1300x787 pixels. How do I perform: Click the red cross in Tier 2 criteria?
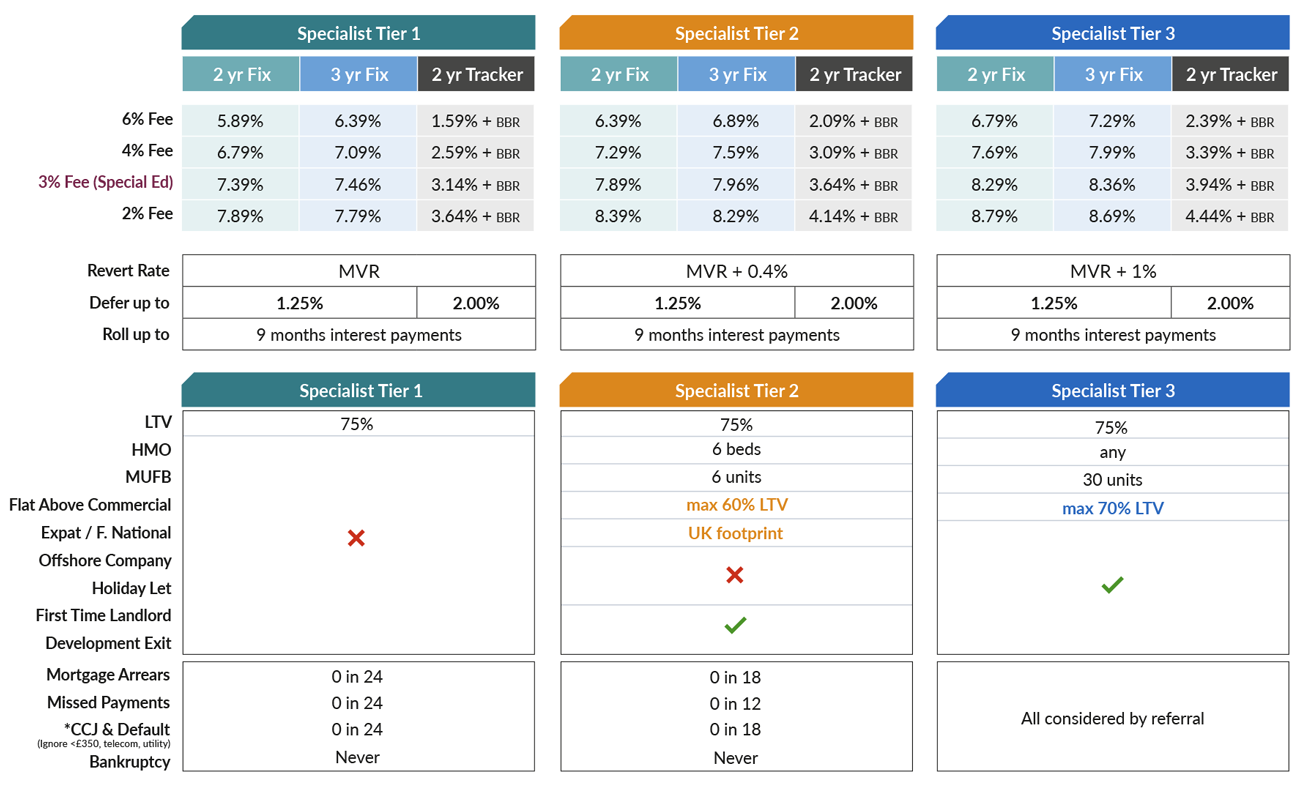(735, 575)
